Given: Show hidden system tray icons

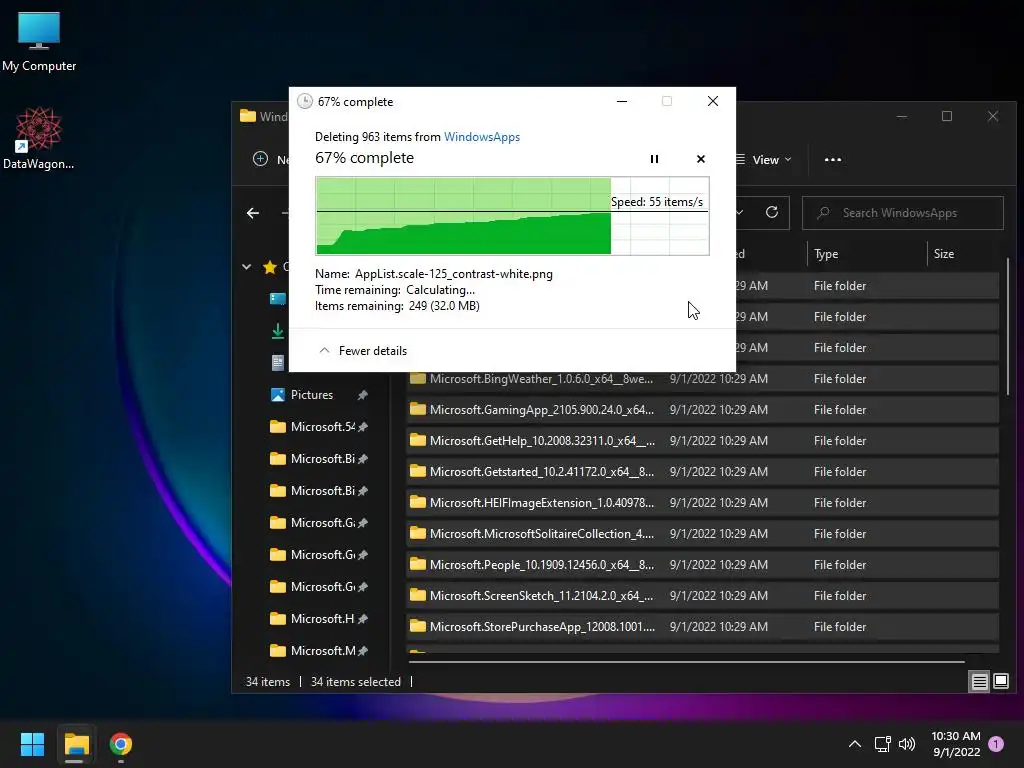Looking at the screenshot, I should pyautogui.click(x=854, y=744).
